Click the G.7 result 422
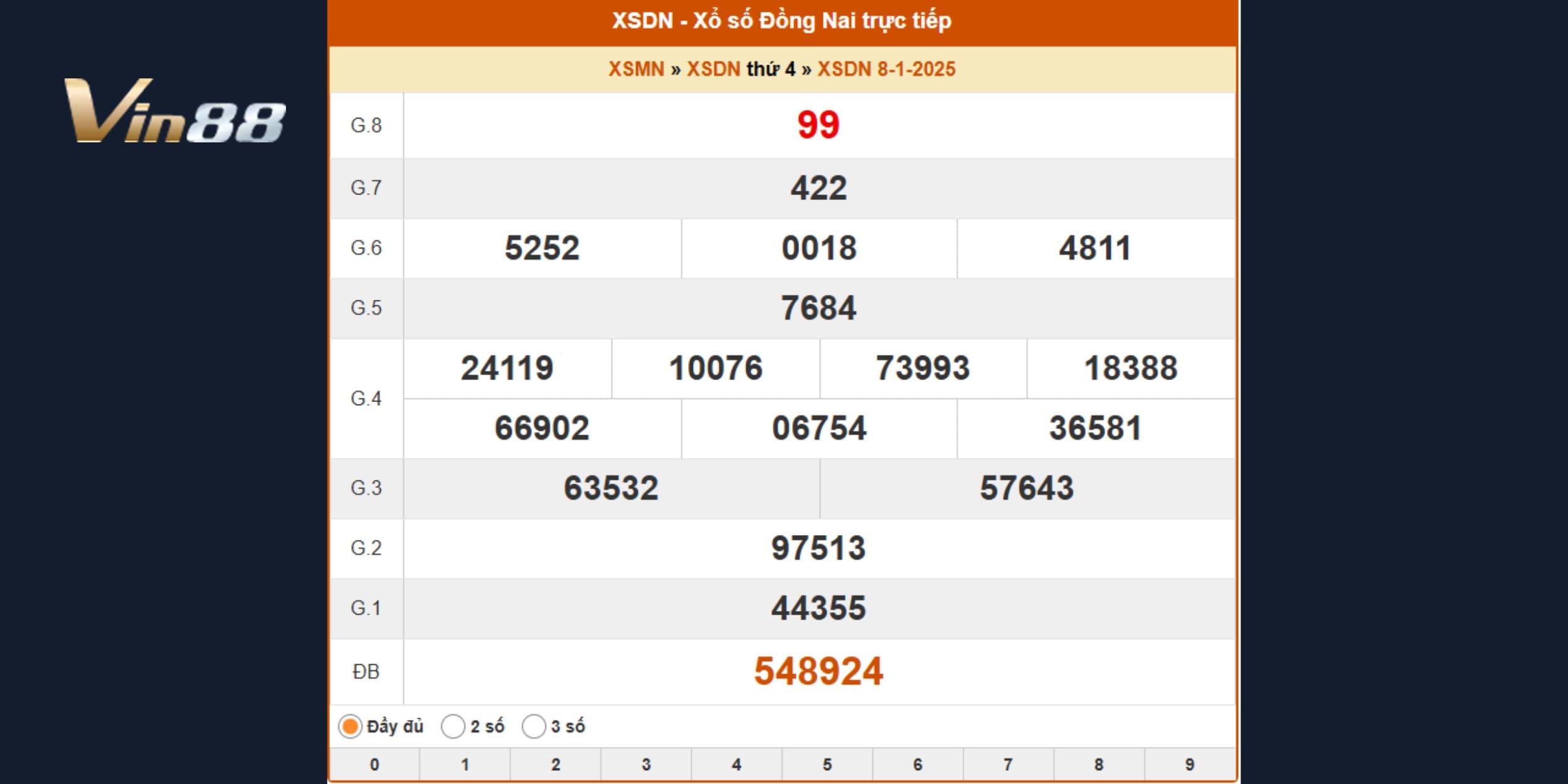1568x784 pixels. pos(818,188)
